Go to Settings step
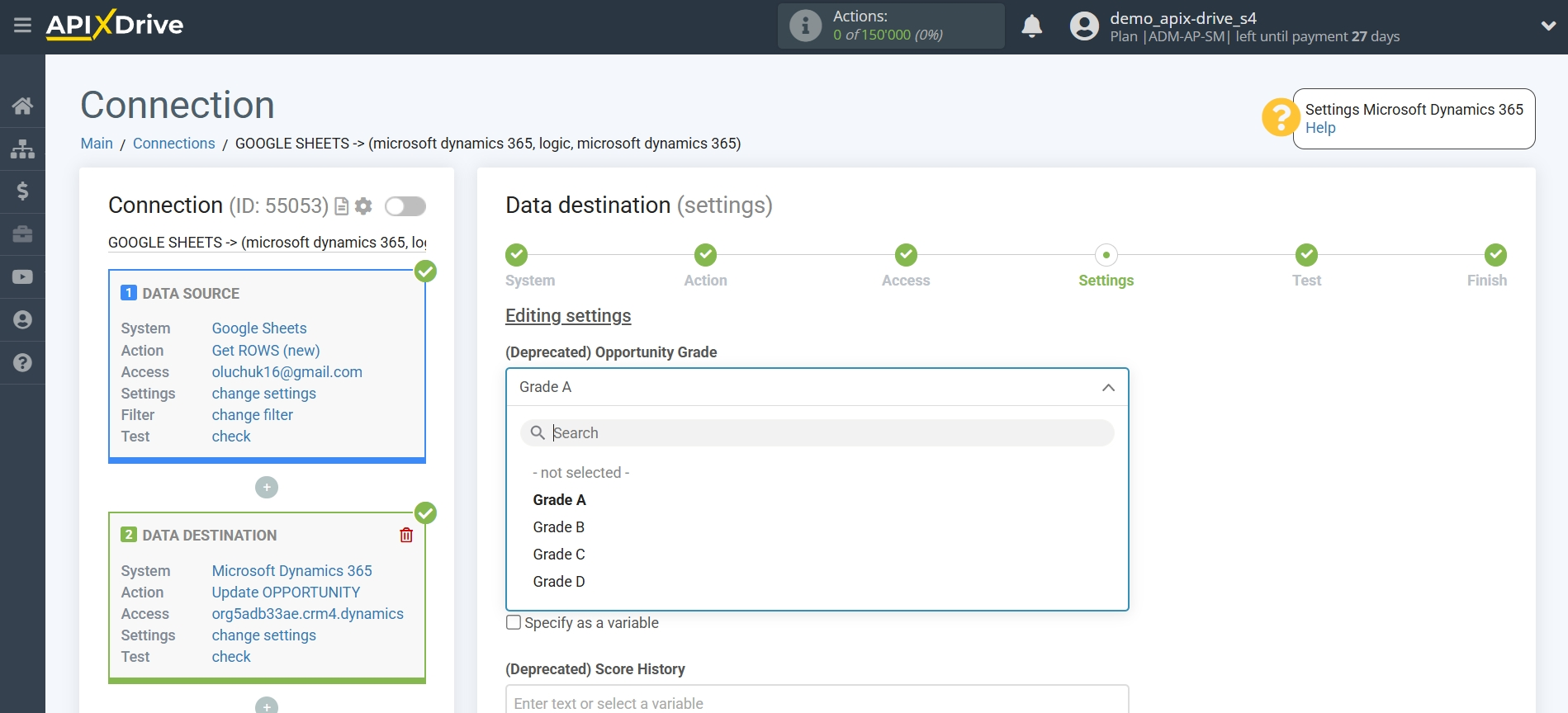Screen dimensions: 1568x713 pos(1106,255)
